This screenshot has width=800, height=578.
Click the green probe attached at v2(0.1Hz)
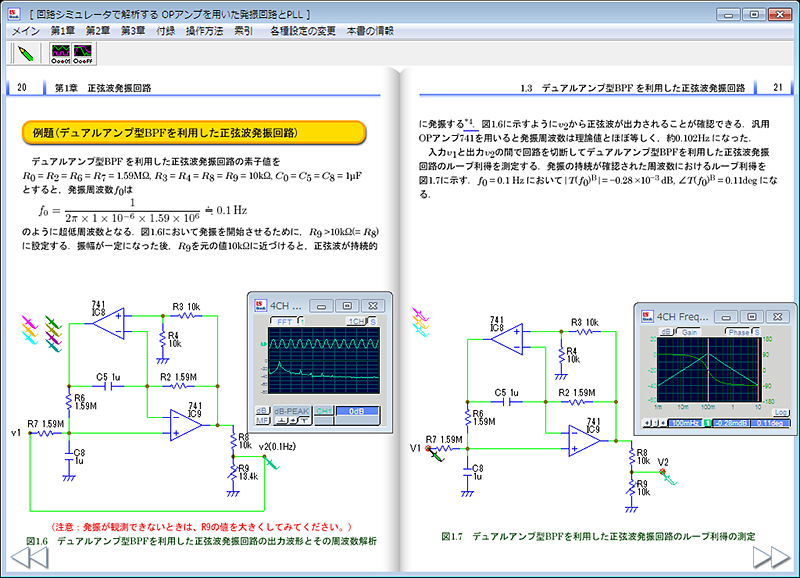pos(272,463)
